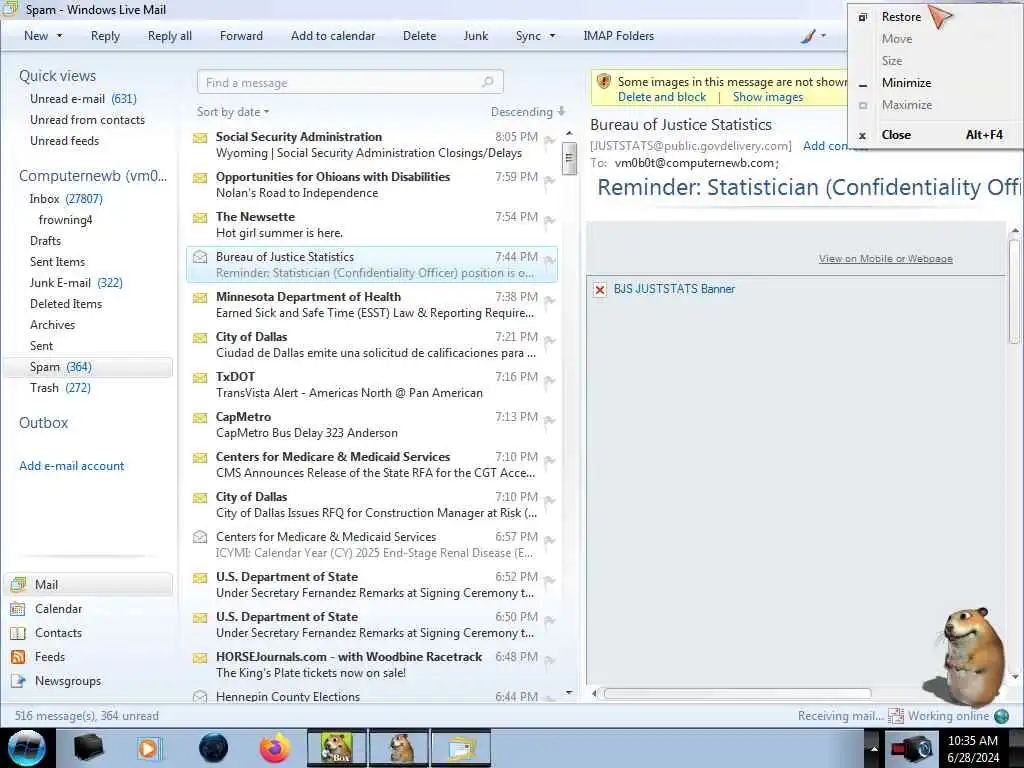
Task: Open the Contacts book icon
Action: click(x=18, y=633)
